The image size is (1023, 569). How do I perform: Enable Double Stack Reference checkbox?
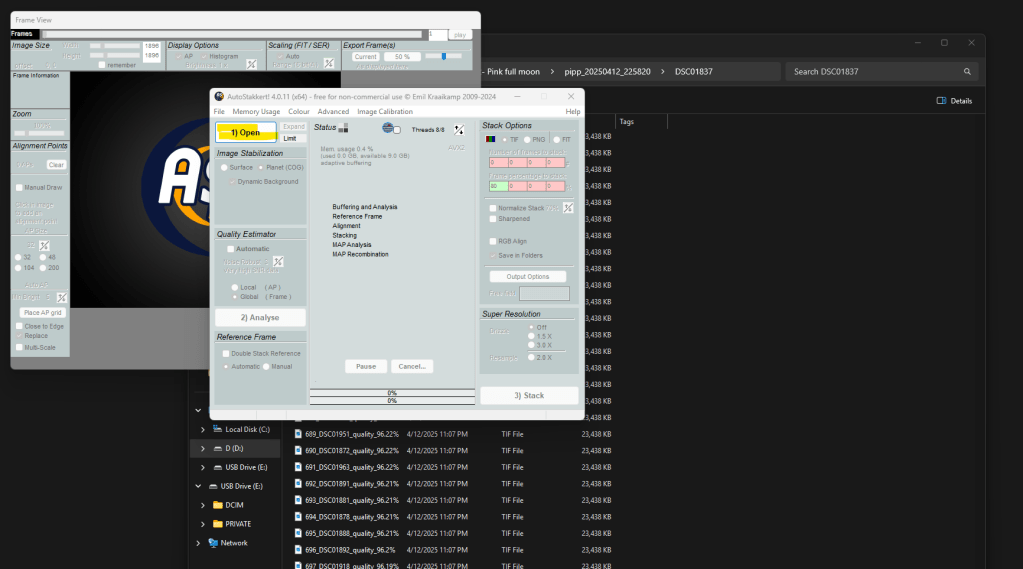coord(225,353)
